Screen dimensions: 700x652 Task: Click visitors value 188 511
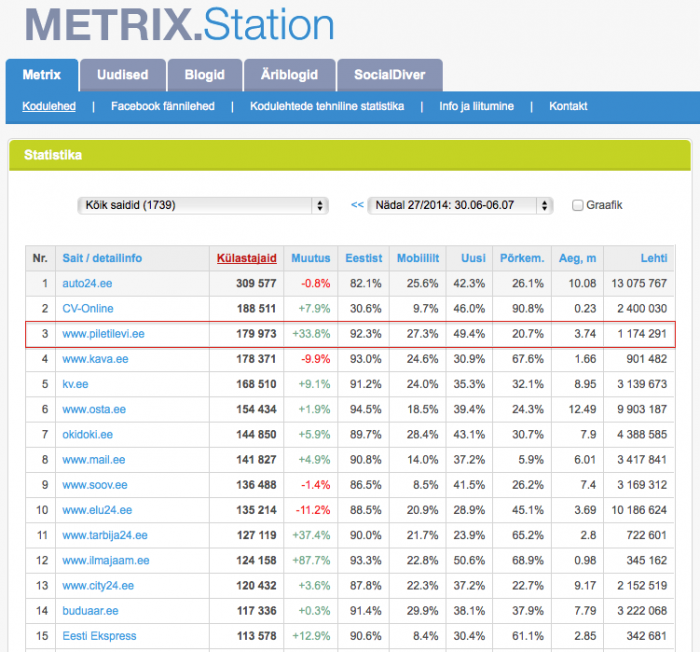tap(256, 309)
